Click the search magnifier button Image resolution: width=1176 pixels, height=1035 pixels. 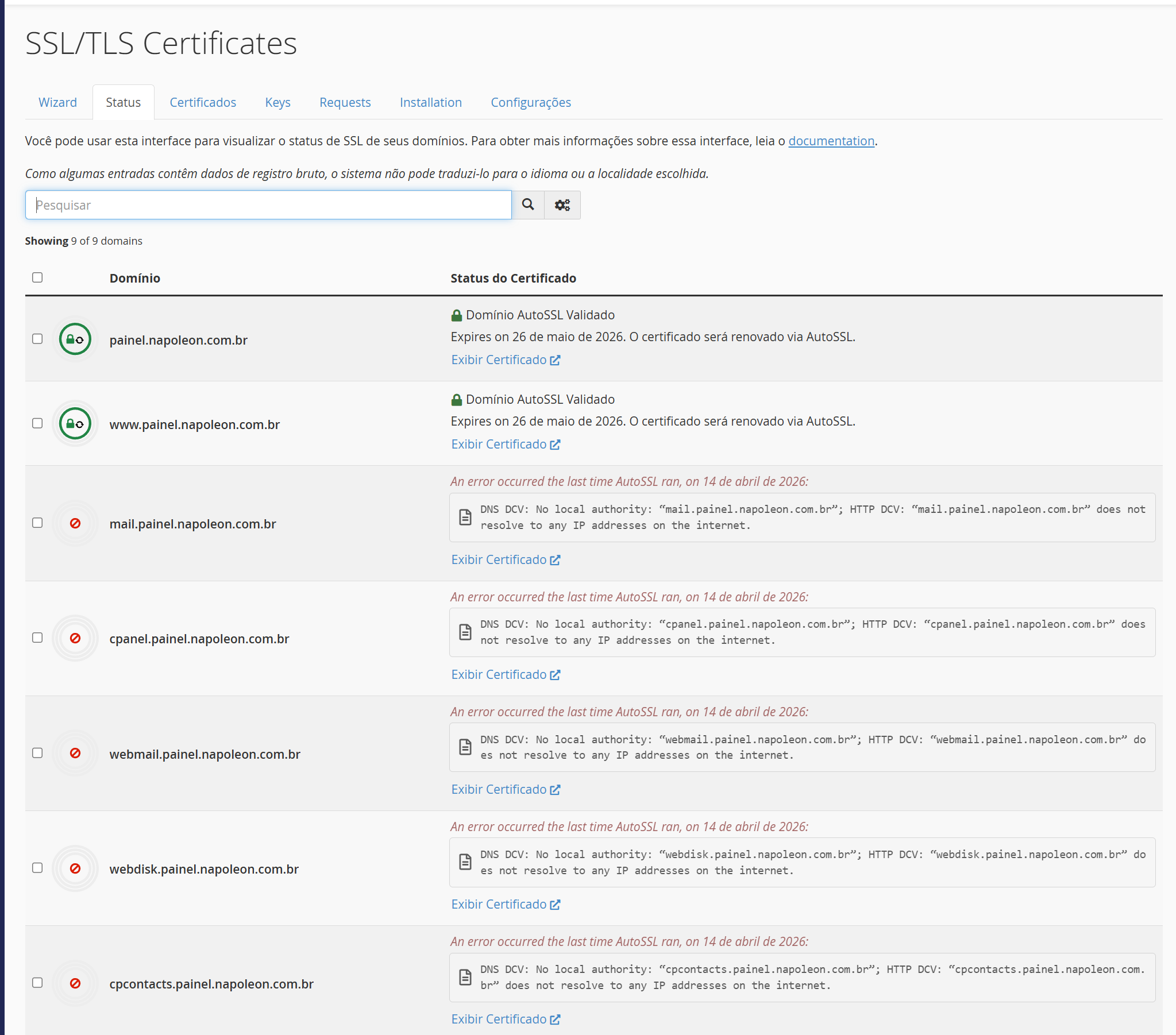click(527, 205)
